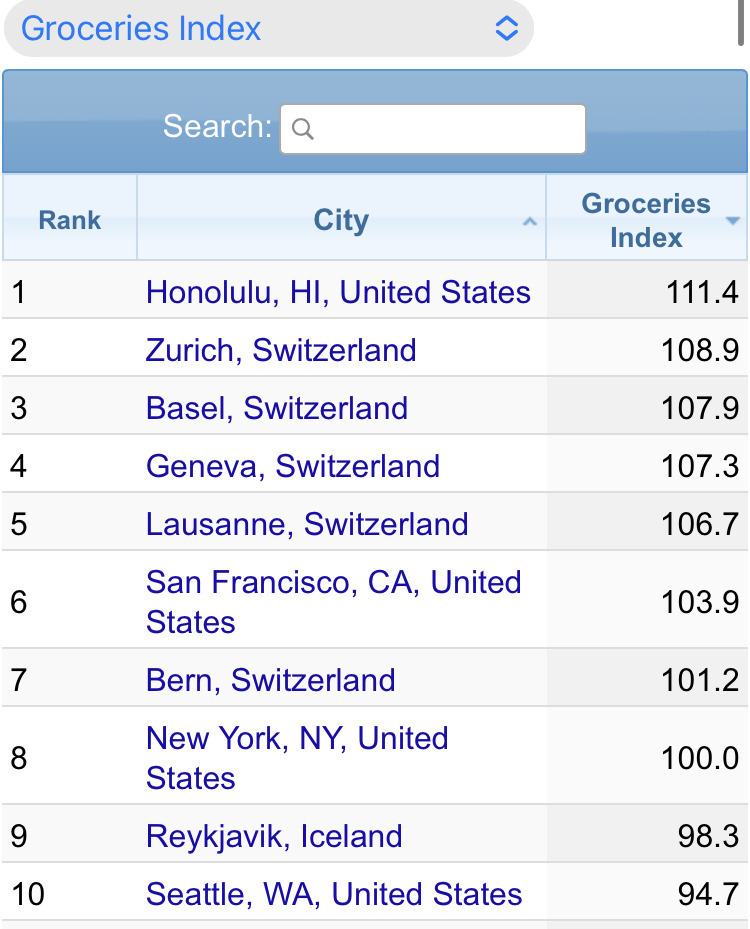This screenshot has width=750, height=929.
Task: Sort Groceries Index column descending arrow
Action: (x=733, y=221)
